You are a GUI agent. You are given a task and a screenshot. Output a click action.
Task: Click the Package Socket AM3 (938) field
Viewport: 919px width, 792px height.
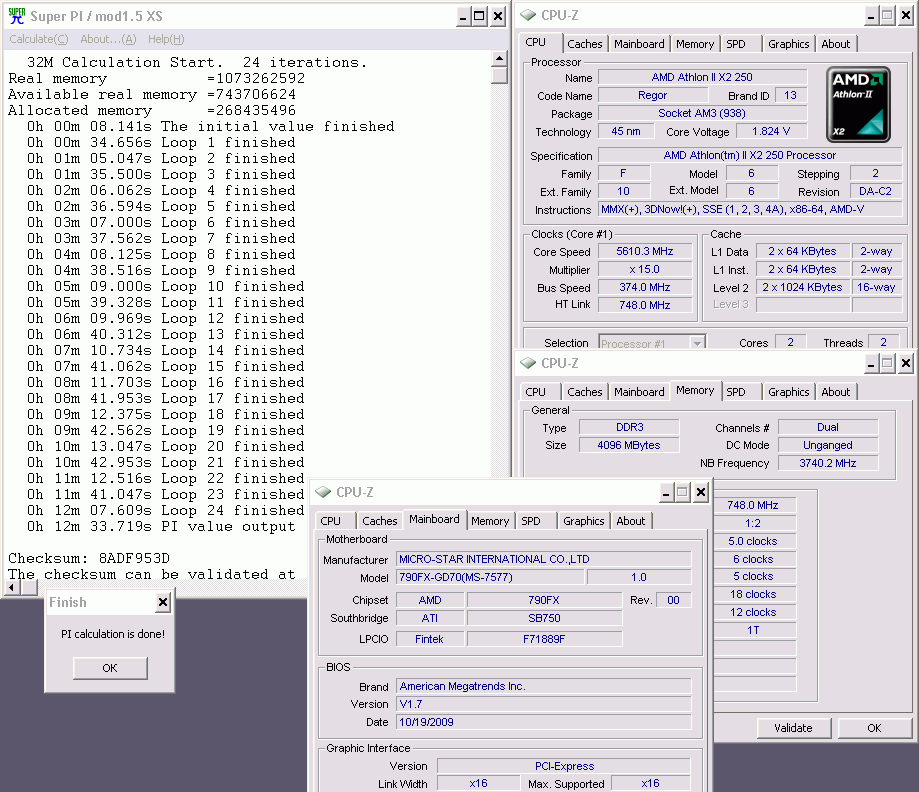702,113
